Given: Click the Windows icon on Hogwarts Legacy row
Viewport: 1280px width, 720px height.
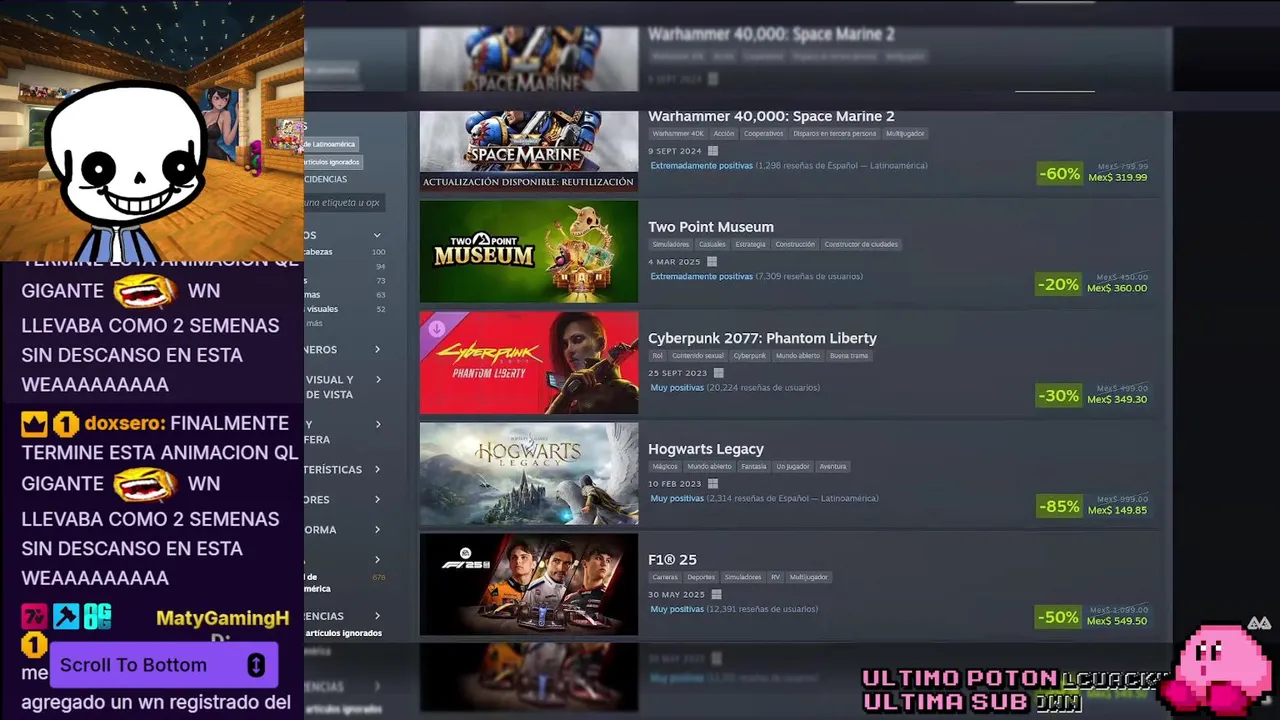Looking at the screenshot, I should pyautogui.click(x=713, y=484).
